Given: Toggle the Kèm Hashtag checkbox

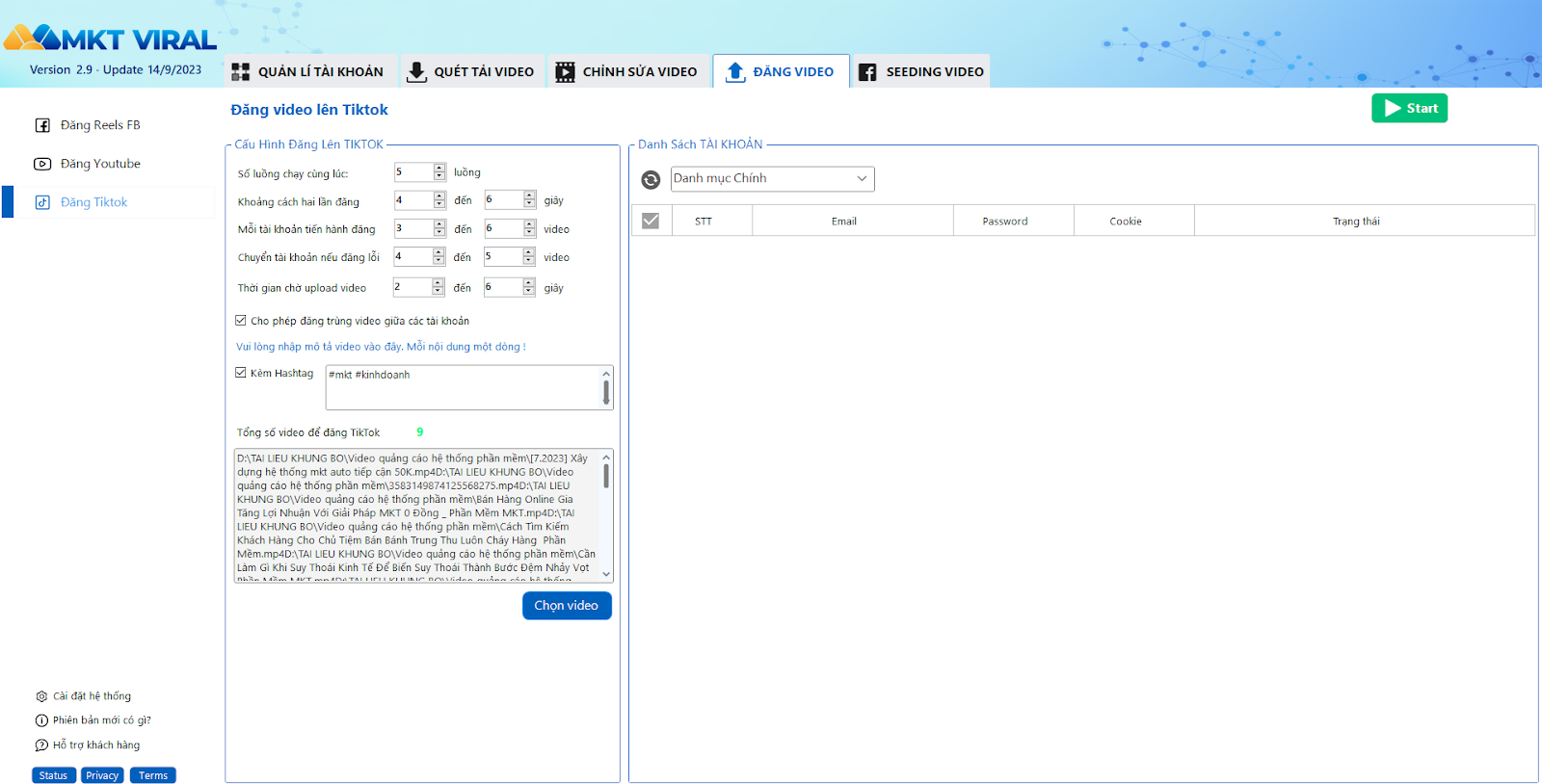Looking at the screenshot, I should (x=241, y=373).
